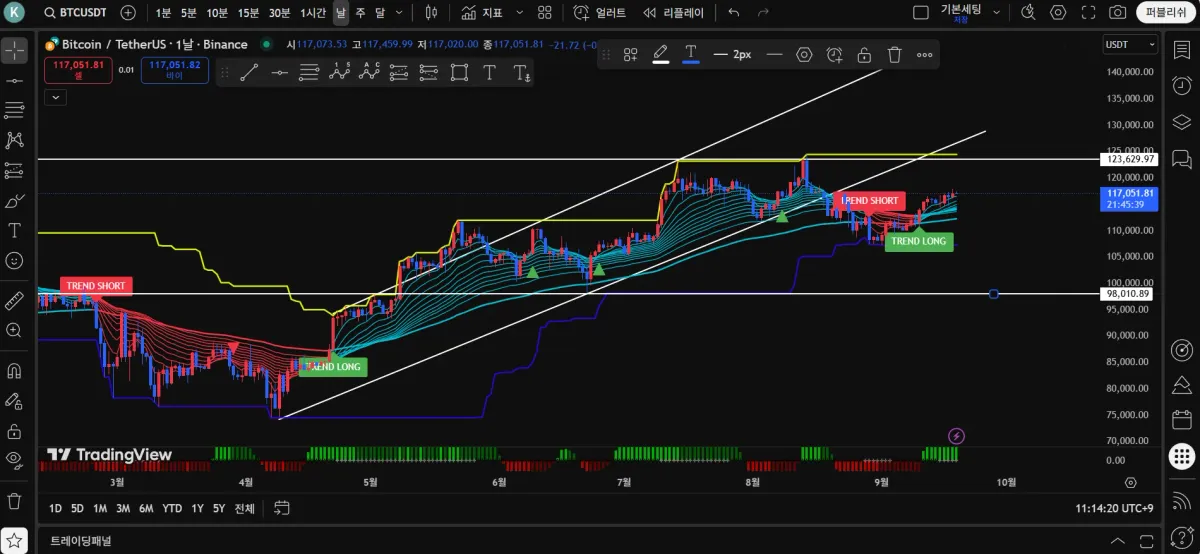Select the trend line drawing tool
This screenshot has width=1200, height=554.
tap(249, 72)
